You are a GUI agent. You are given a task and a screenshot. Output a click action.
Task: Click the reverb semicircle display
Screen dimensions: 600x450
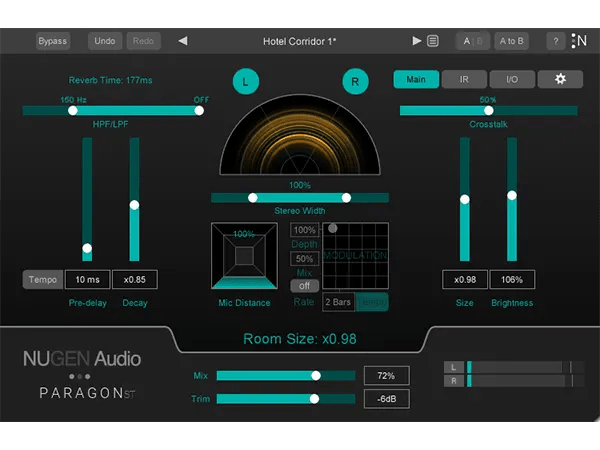point(300,135)
